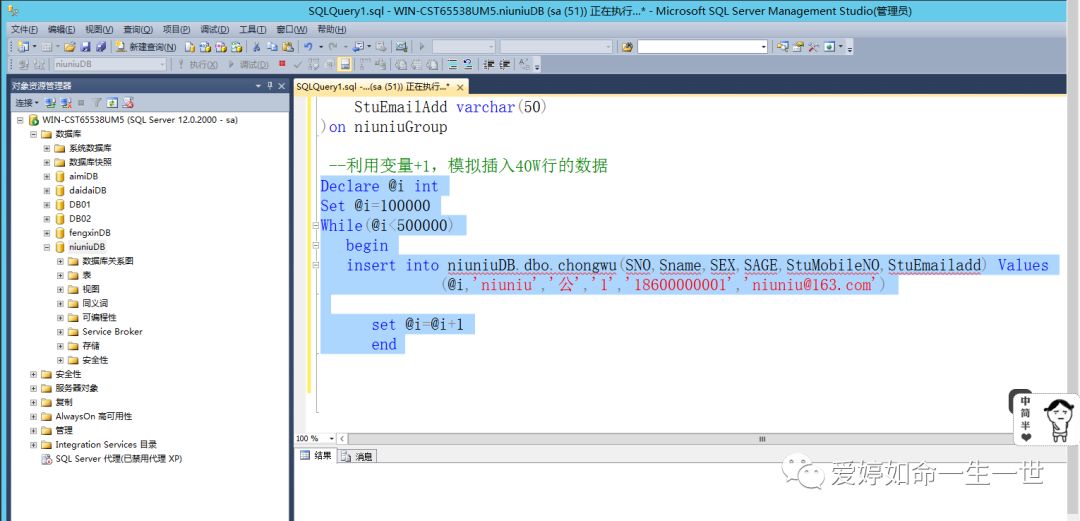
Task: Expand the 服务器对象 folder
Action: pos(33,388)
